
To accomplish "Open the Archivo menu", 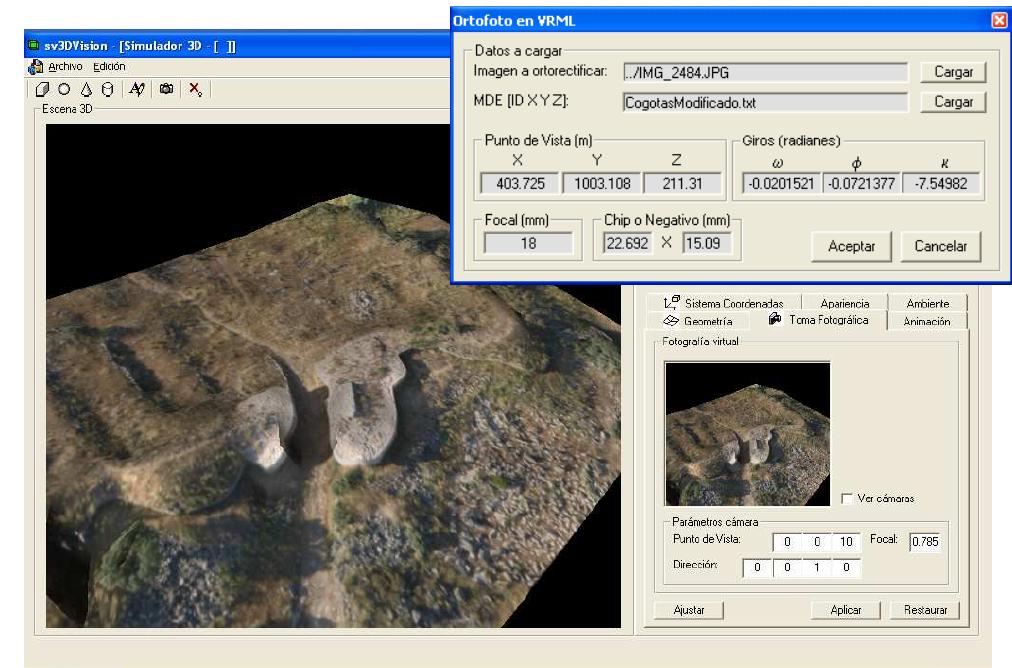I will point(65,66).
